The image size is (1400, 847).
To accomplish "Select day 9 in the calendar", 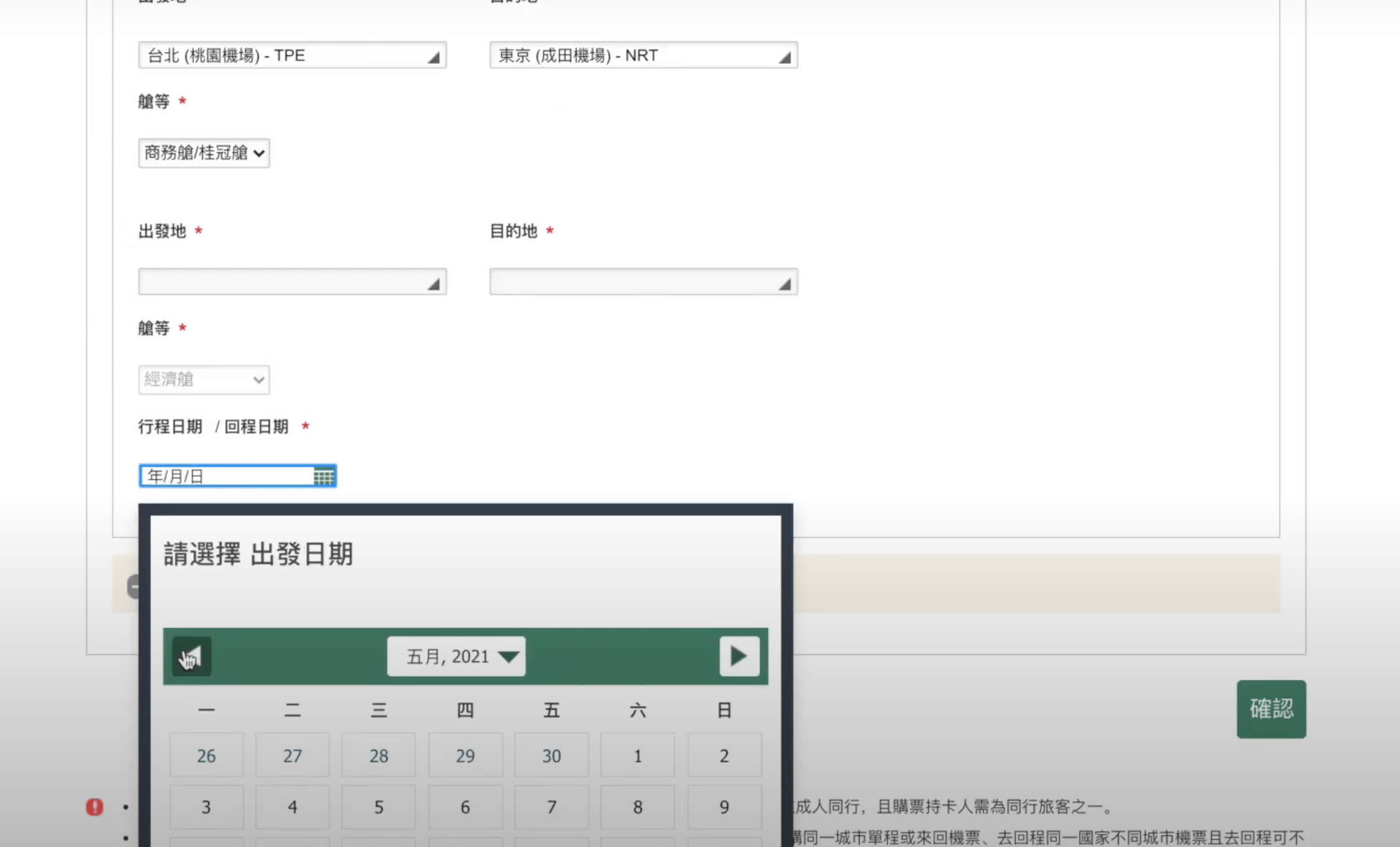I will tap(724, 807).
